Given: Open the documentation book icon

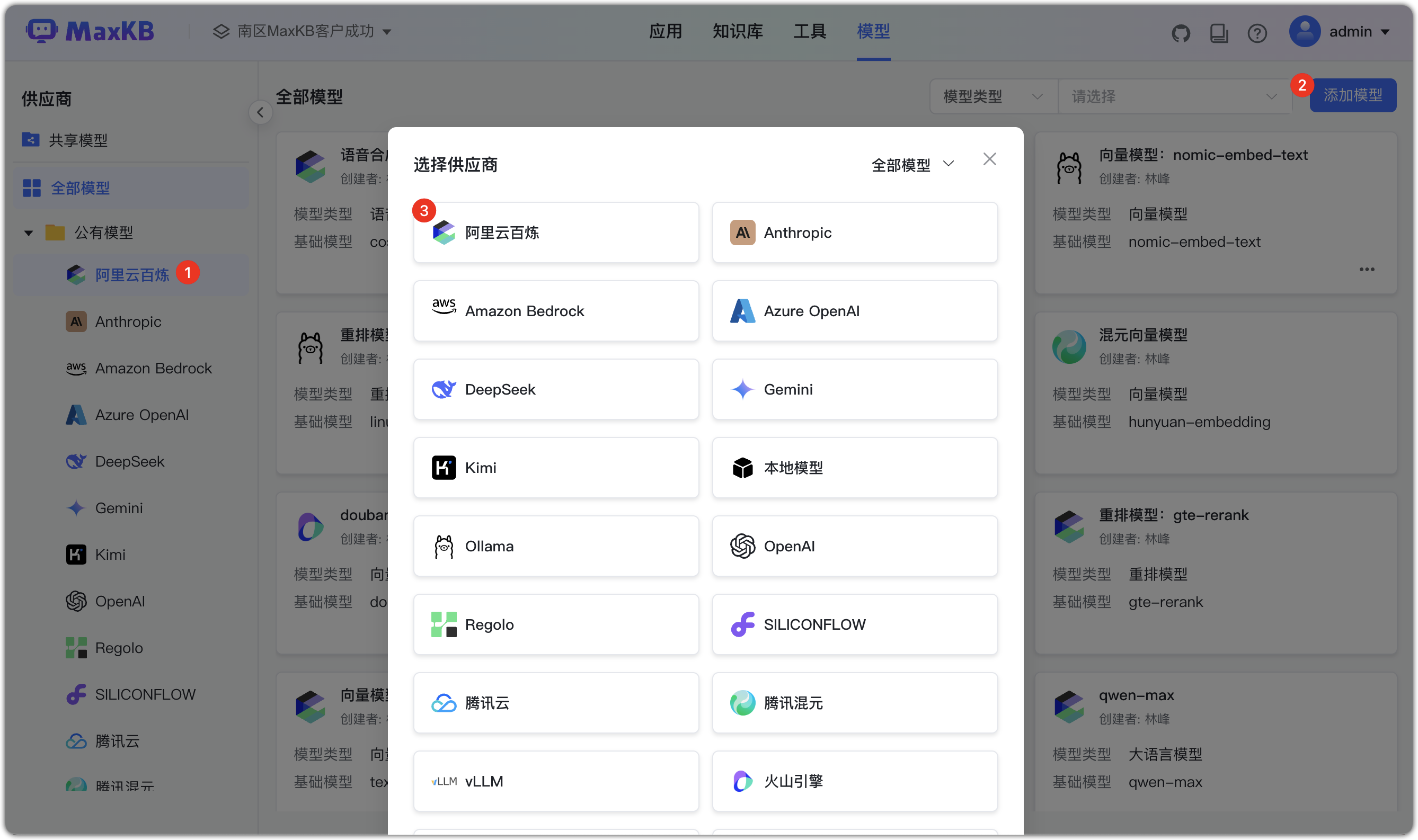Looking at the screenshot, I should (1219, 33).
